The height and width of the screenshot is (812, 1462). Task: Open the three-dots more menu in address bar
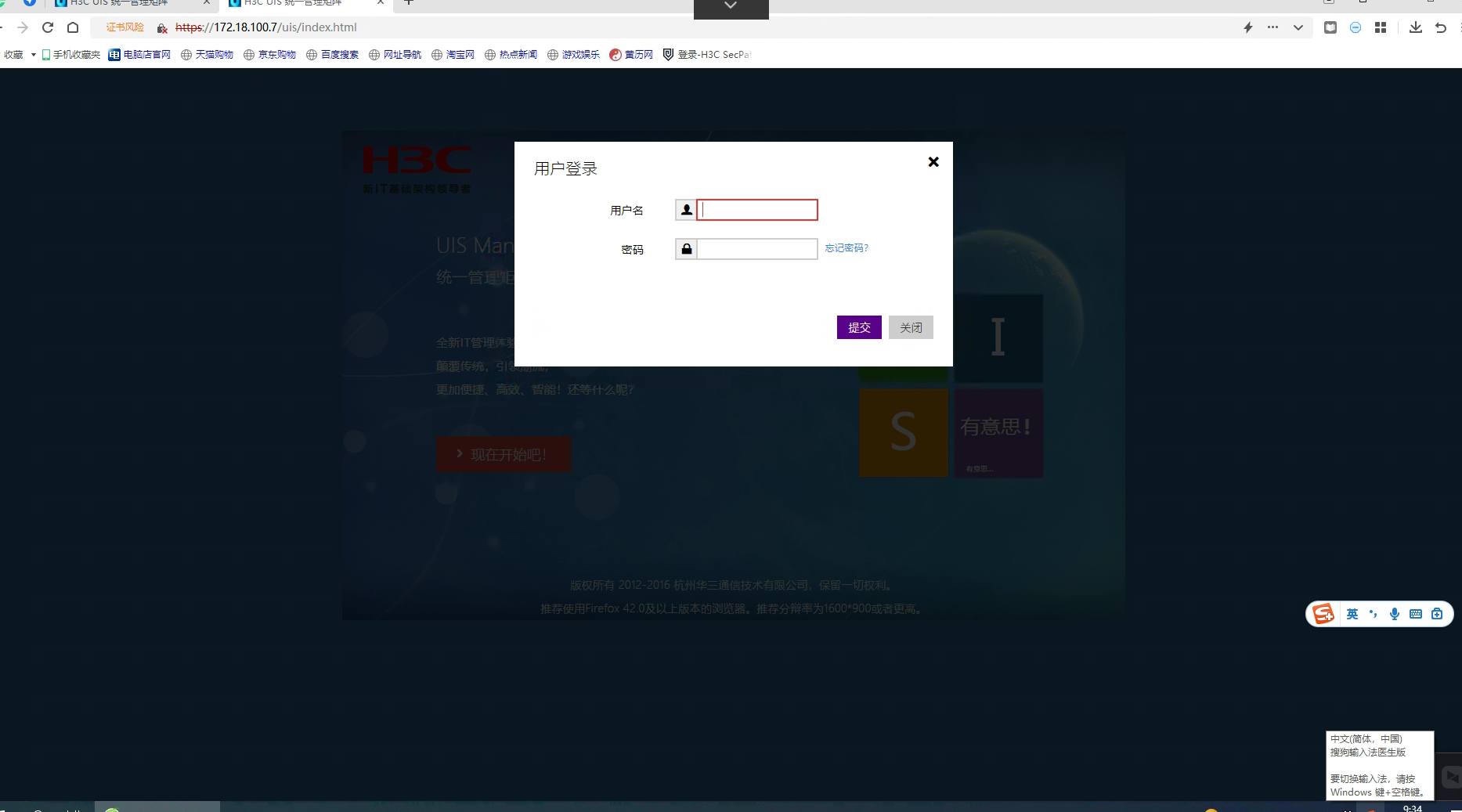1273,27
